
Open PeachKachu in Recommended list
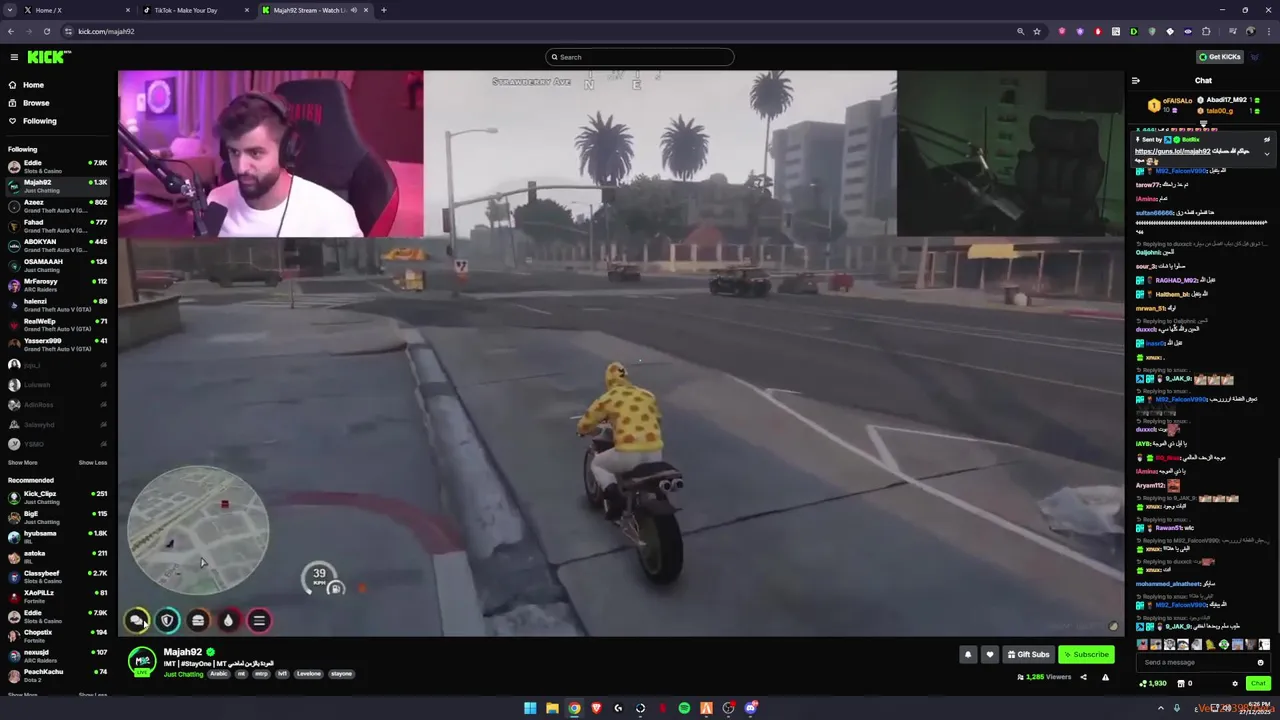click(57, 675)
